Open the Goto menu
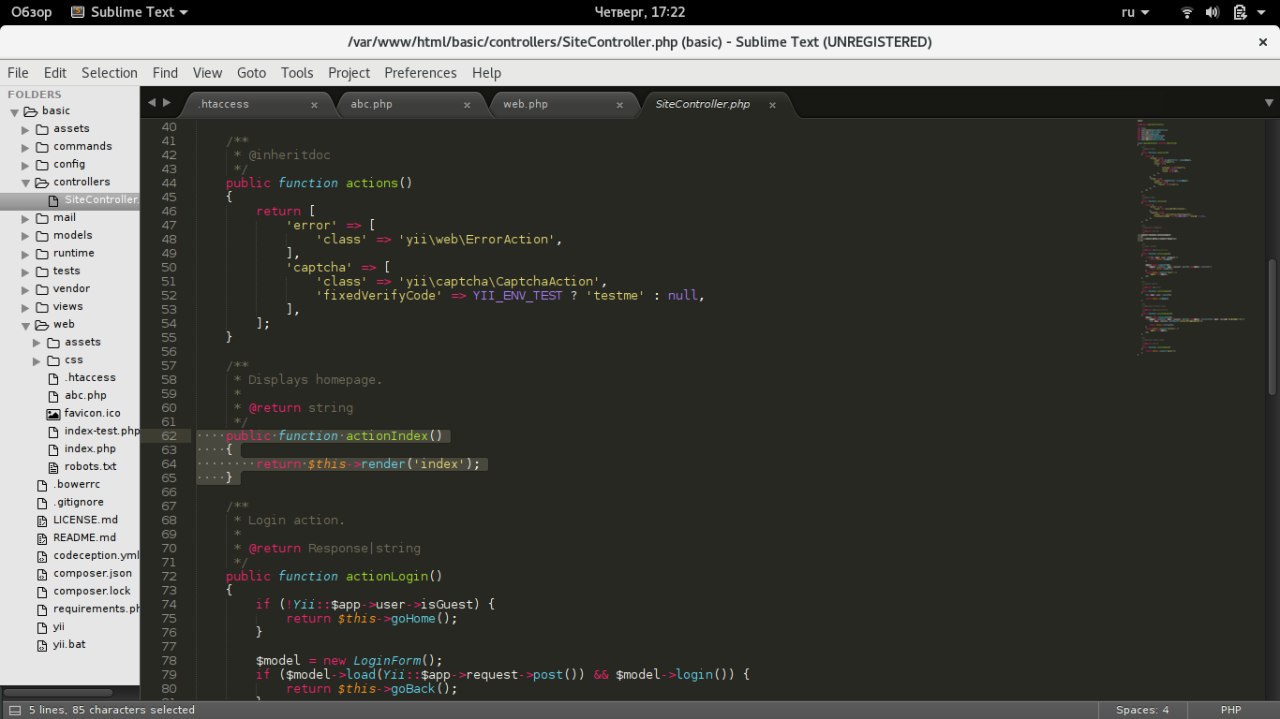Screen dimensions: 1280x719 point(251,73)
